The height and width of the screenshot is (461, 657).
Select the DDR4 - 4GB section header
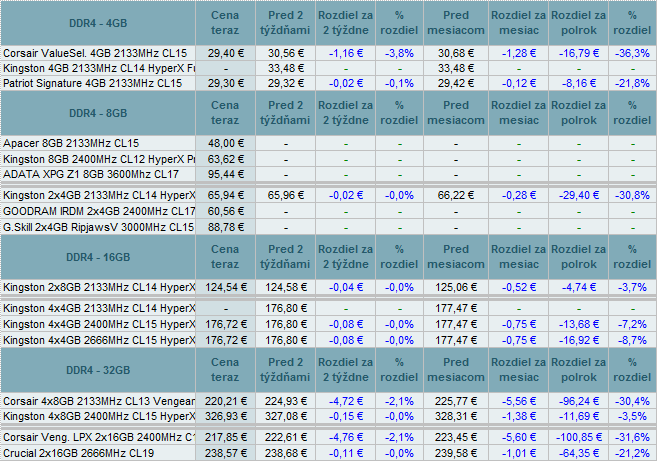[x=98, y=23]
